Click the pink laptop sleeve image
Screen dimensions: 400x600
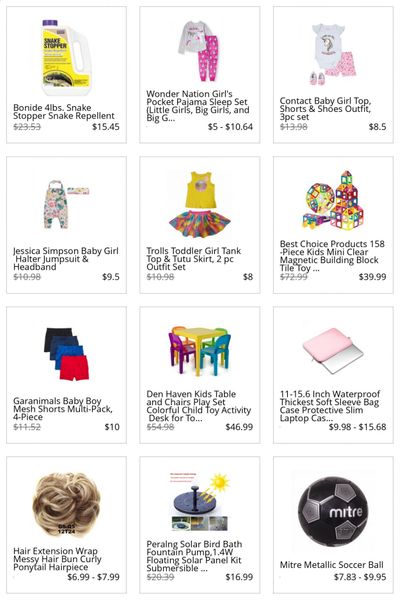click(x=333, y=351)
